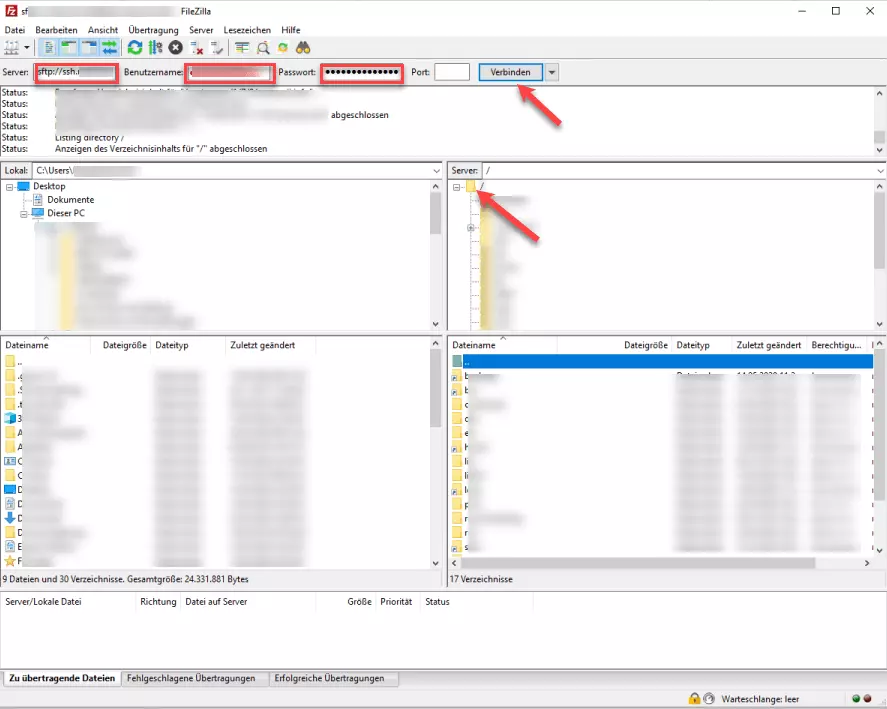
Task: Click 'Warteschlange: leer' status text
Action: pyautogui.click(x=760, y=699)
